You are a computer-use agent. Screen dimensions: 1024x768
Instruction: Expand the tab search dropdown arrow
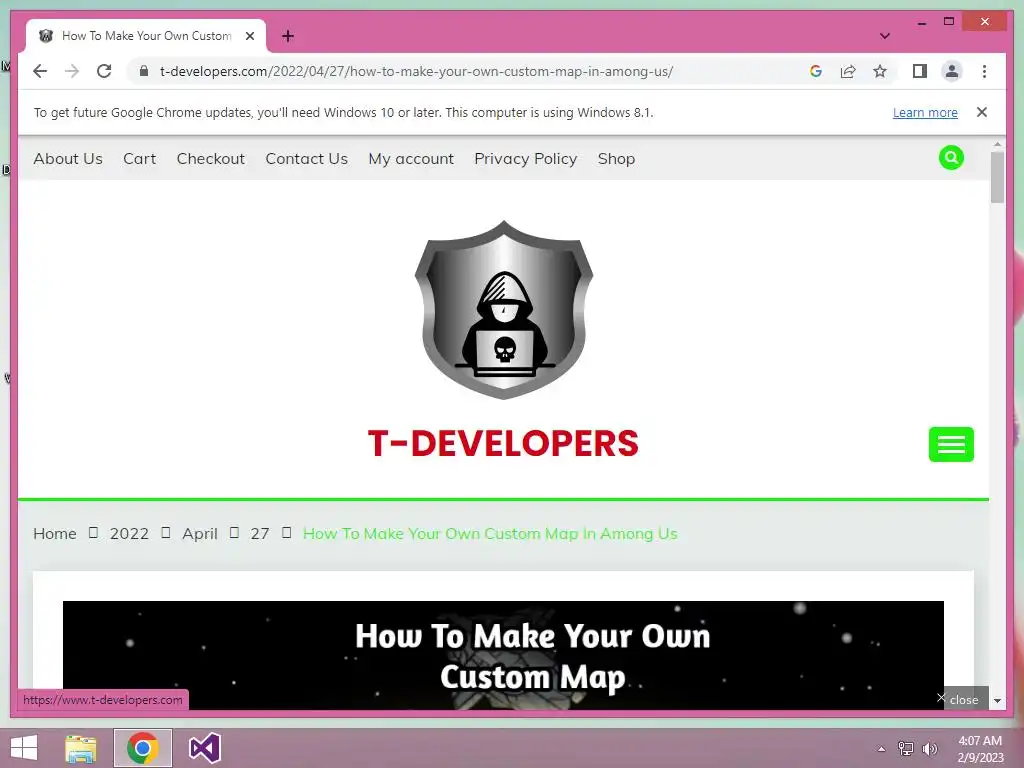[884, 36]
